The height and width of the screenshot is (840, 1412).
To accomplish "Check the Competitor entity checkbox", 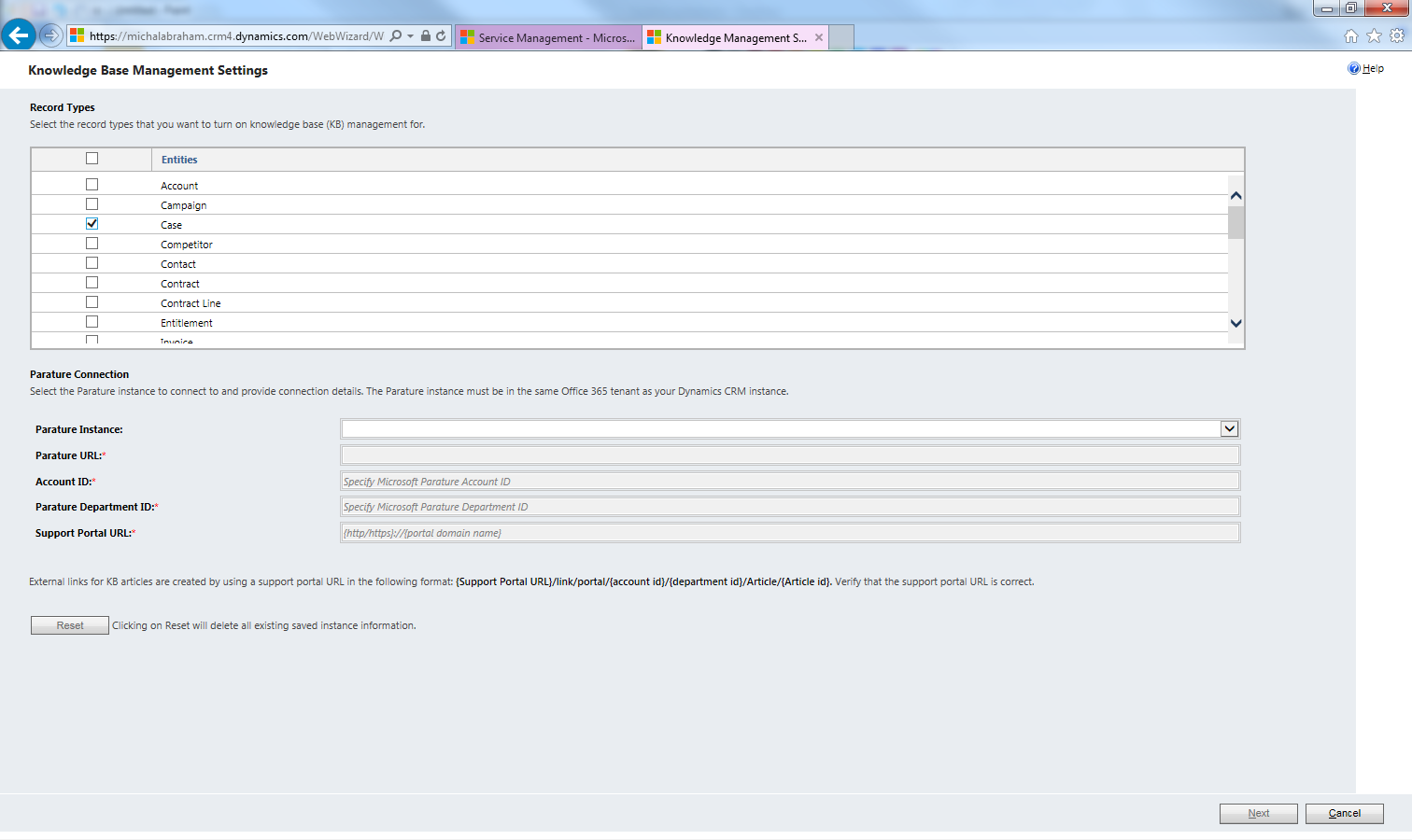I will [92, 244].
